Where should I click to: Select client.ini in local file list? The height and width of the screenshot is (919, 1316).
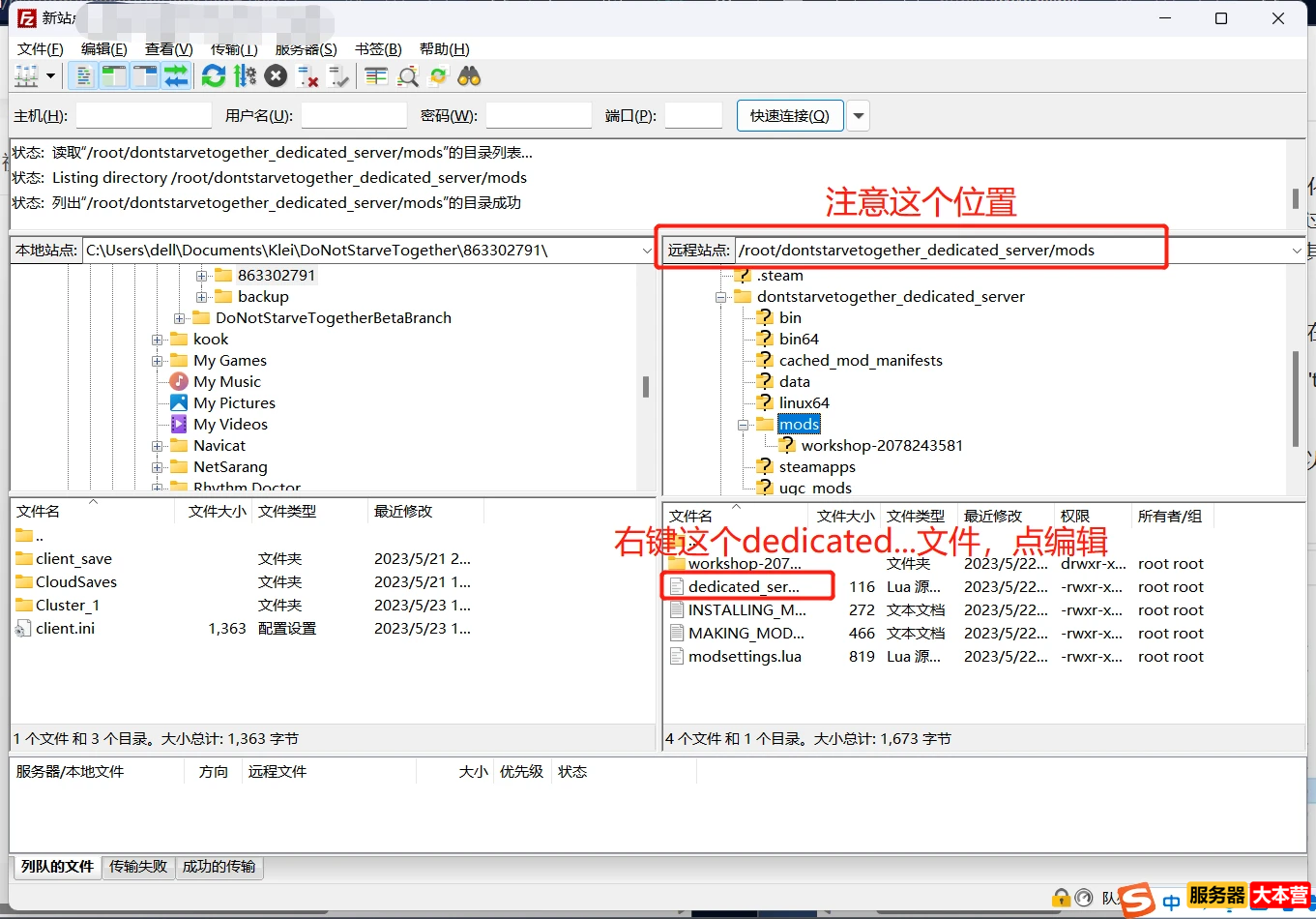coord(65,629)
